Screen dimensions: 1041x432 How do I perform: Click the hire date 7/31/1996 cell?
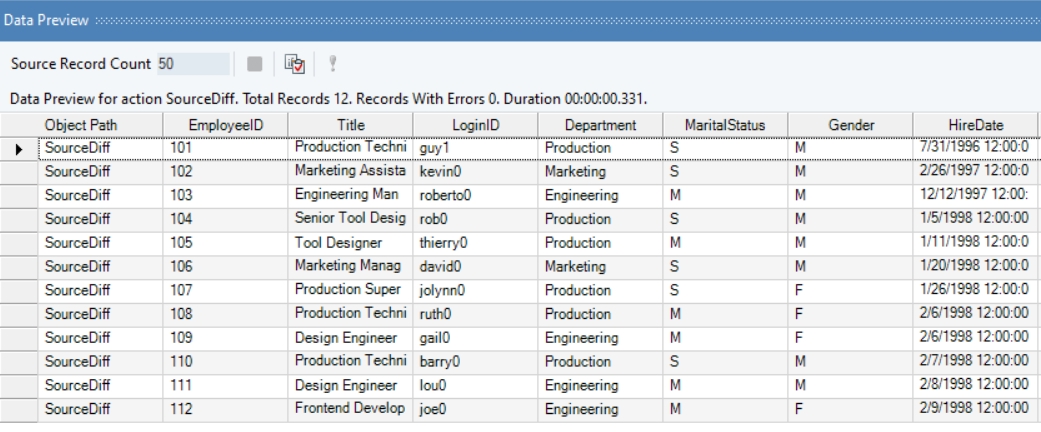976,148
